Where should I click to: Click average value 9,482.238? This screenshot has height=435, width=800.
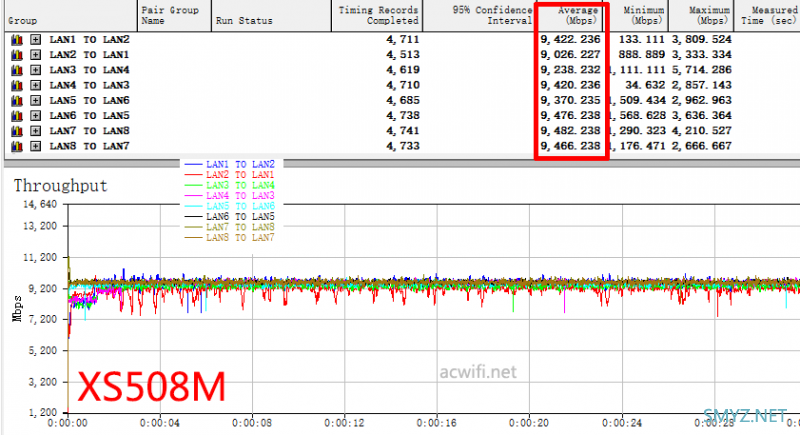click(x=570, y=132)
